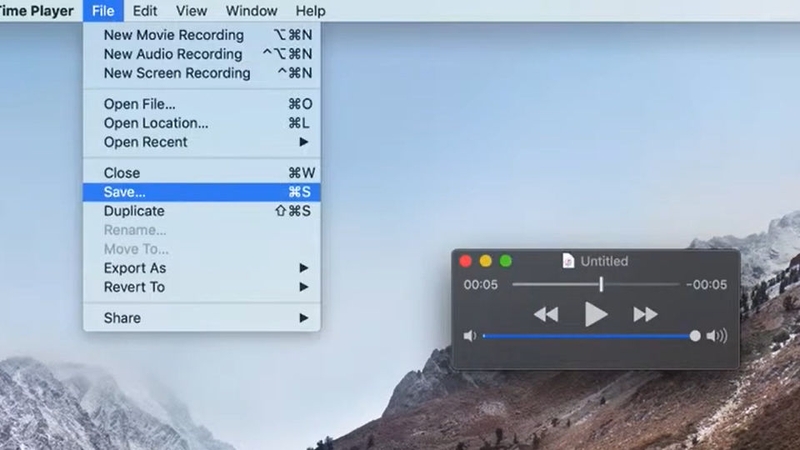
Task: Open the Edit menu
Action: click(145, 11)
